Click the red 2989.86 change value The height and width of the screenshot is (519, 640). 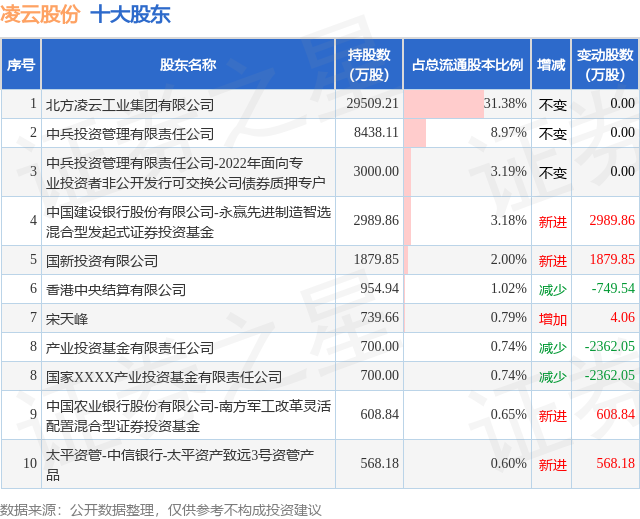pos(612,220)
